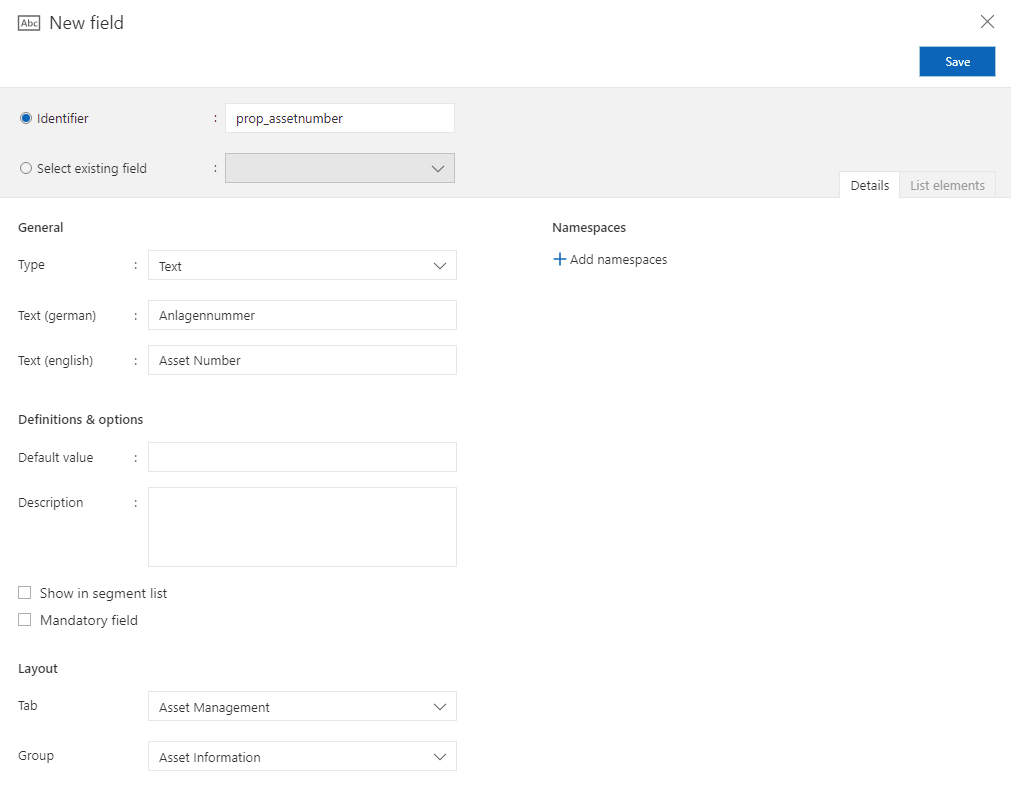
Task: Open the Group dropdown showing Asset Information
Action: click(x=300, y=756)
